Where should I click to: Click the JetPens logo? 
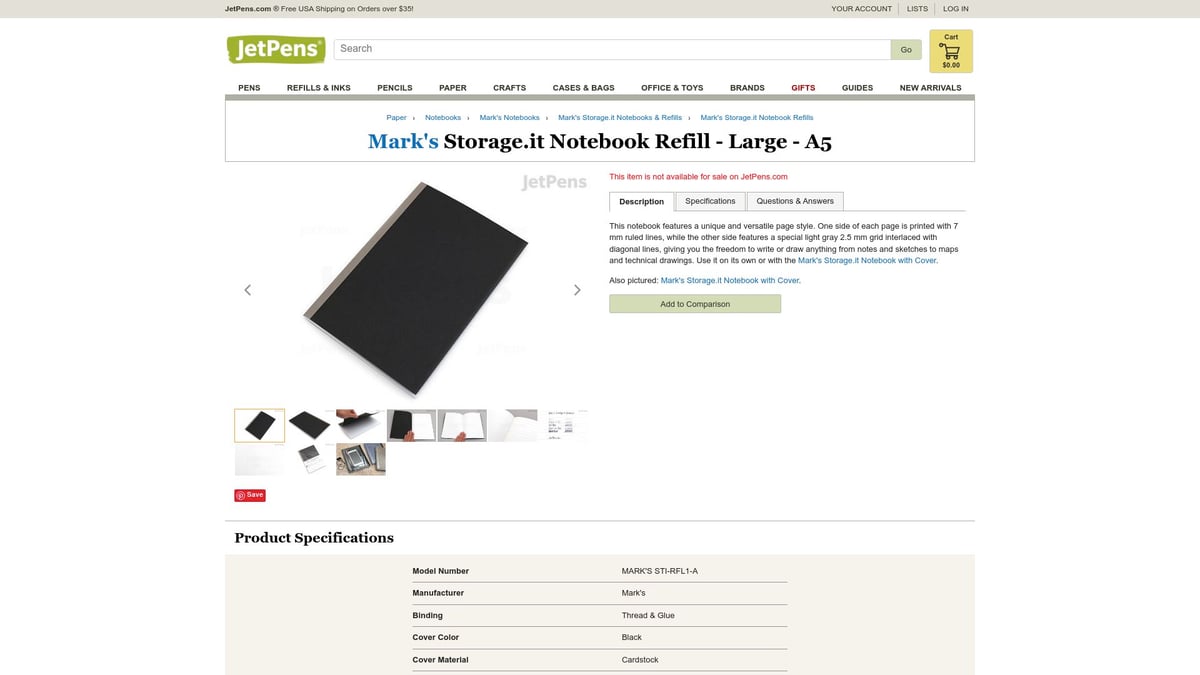[x=276, y=49]
